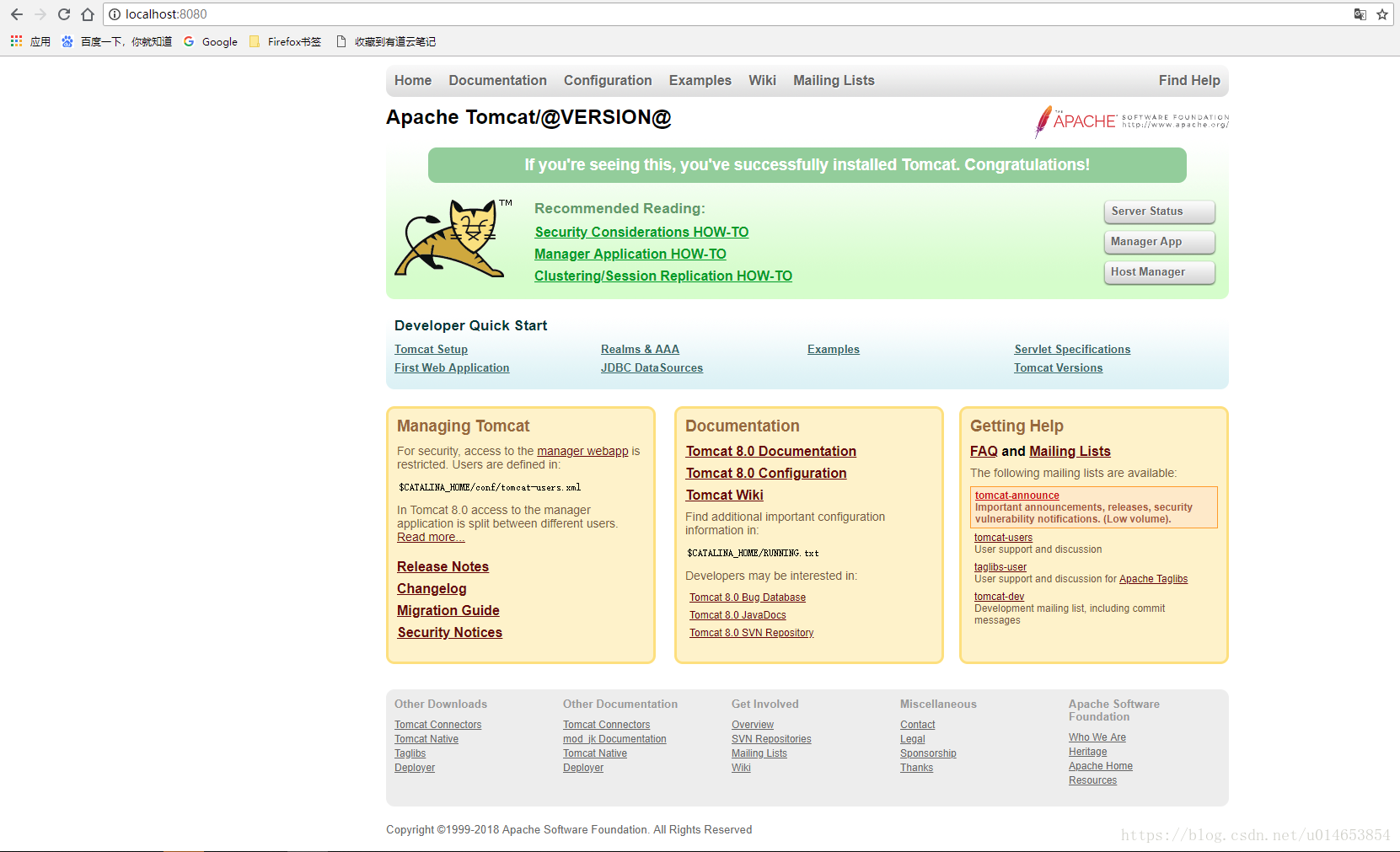Bookmark this page with star icon
The width and height of the screenshot is (1400, 852).
coord(1382,14)
